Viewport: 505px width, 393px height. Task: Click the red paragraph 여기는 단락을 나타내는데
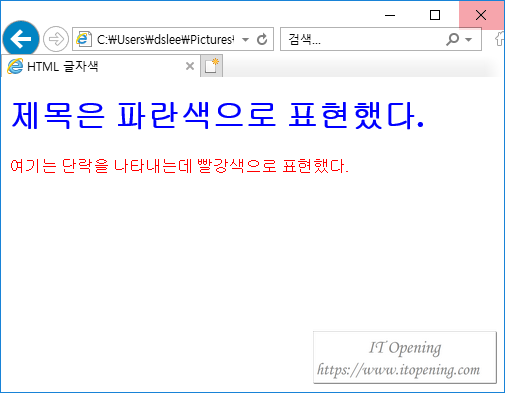pyautogui.click(x=101, y=166)
